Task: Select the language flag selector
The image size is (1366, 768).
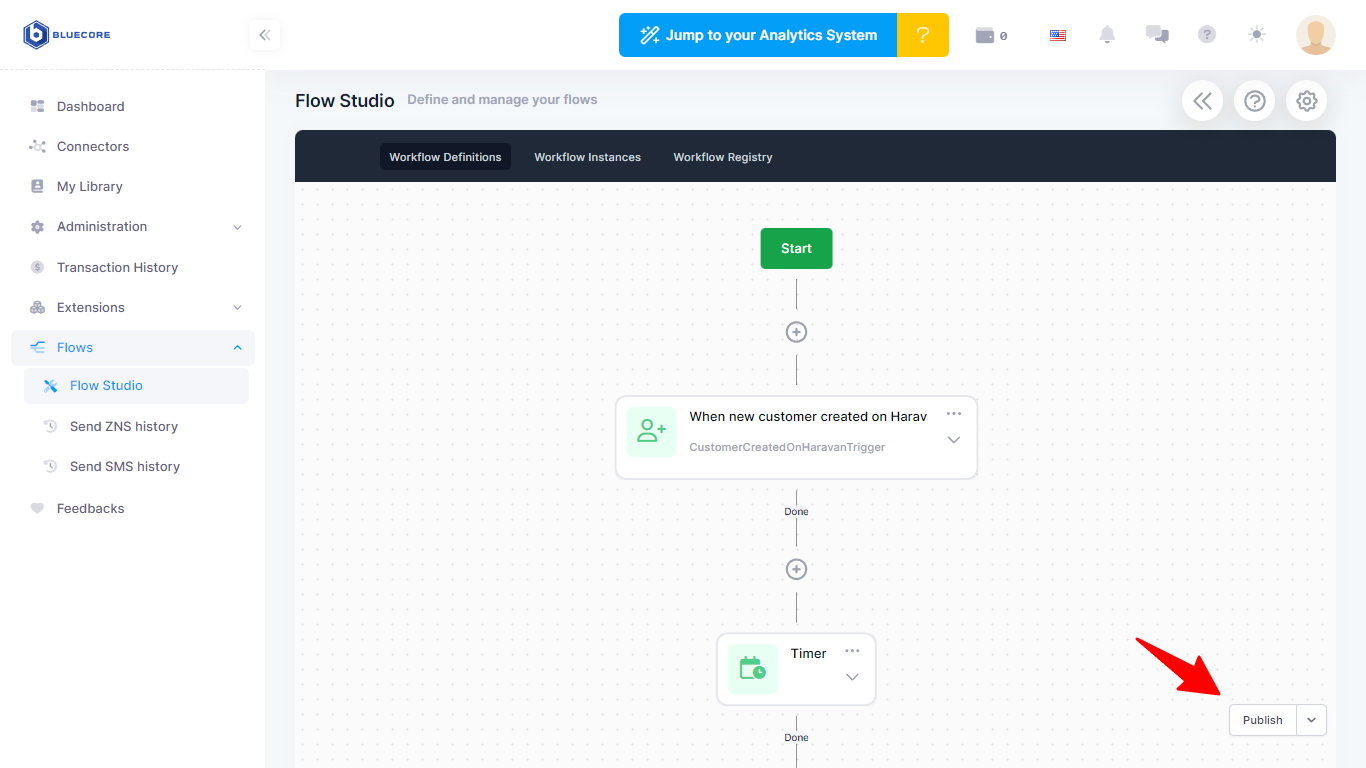Action: click(x=1057, y=35)
